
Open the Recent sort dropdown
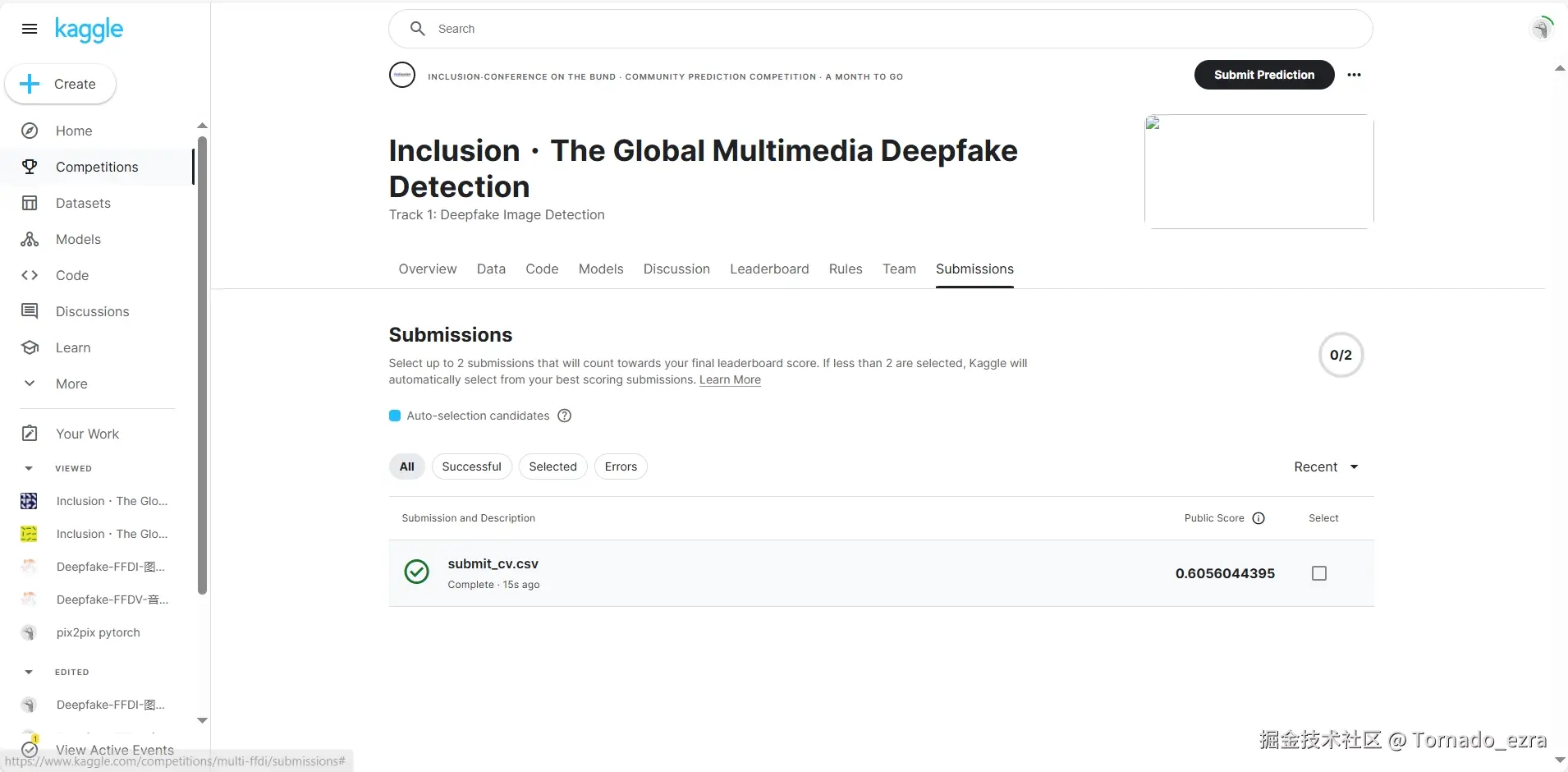pyautogui.click(x=1326, y=466)
